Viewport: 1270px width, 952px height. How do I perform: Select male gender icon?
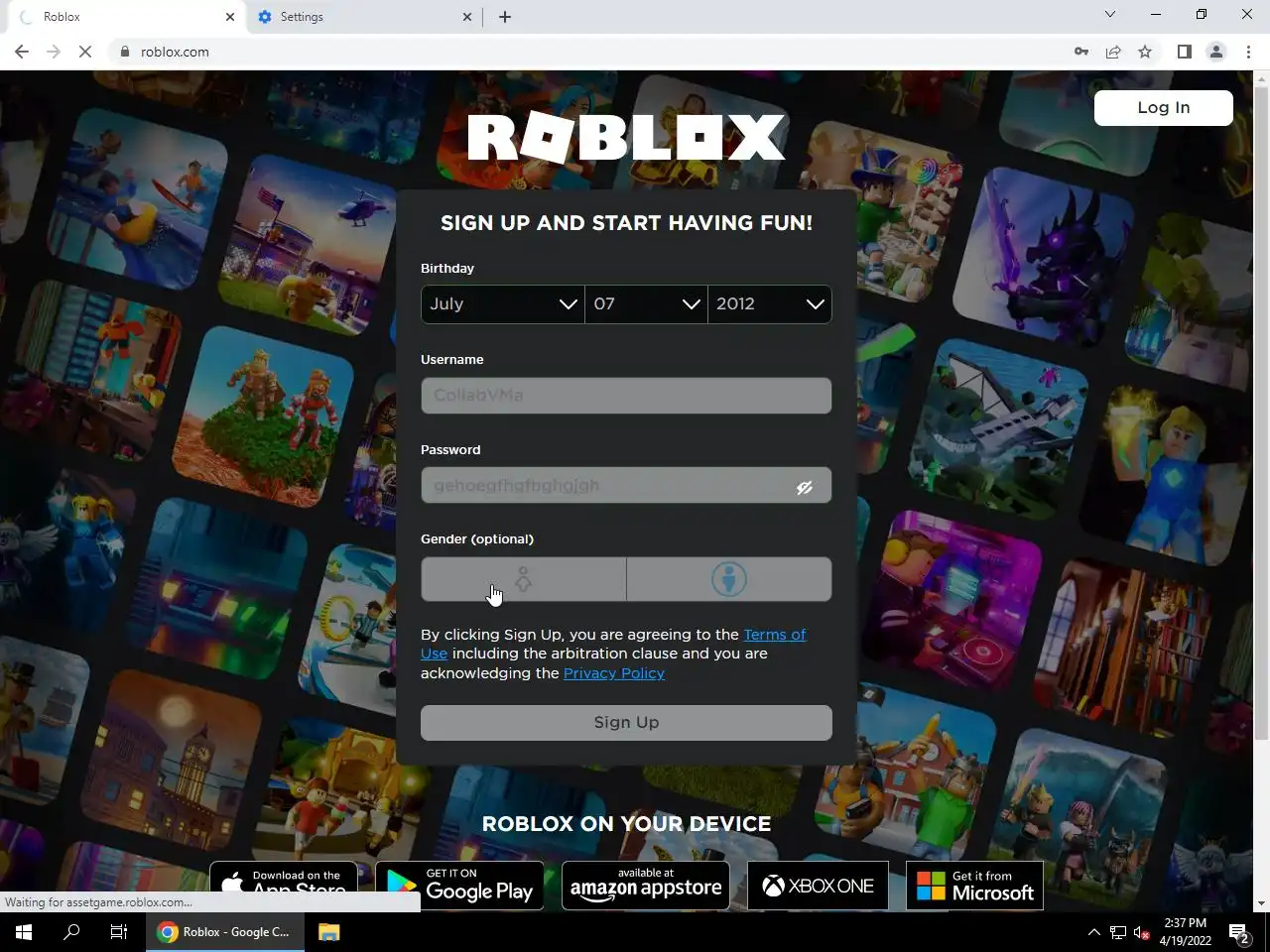[729, 579]
